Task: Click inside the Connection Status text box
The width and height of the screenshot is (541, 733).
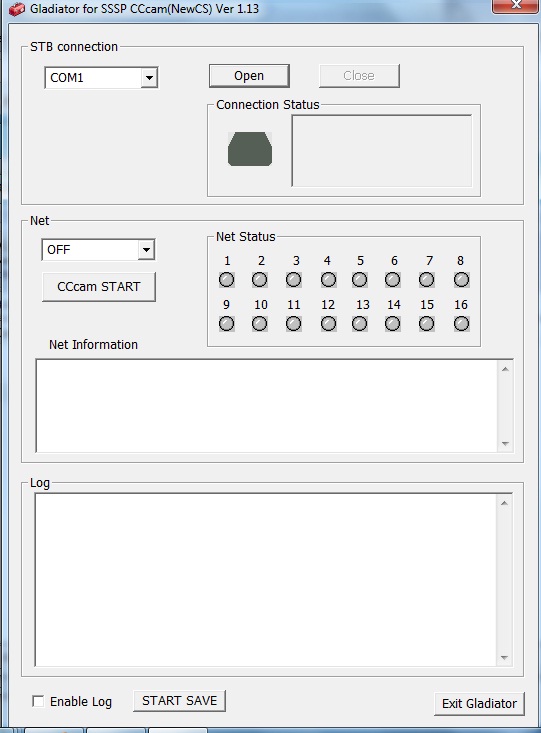Action: click(x=382, y=151)
